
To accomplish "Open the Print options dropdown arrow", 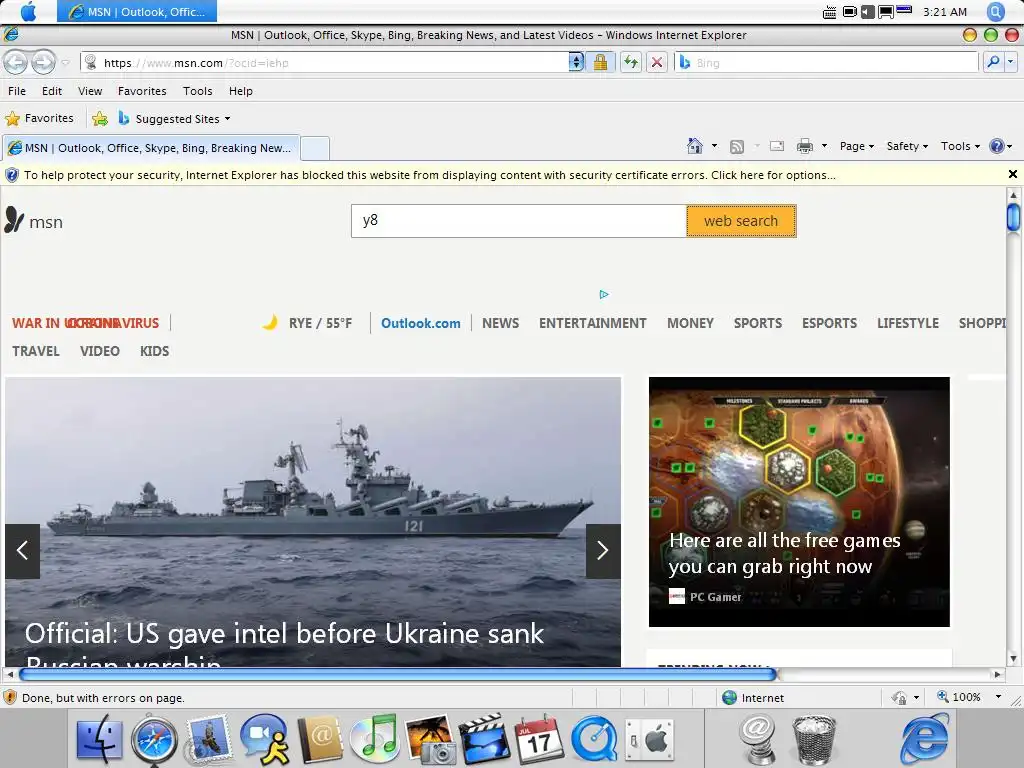I will coord(824,146).
